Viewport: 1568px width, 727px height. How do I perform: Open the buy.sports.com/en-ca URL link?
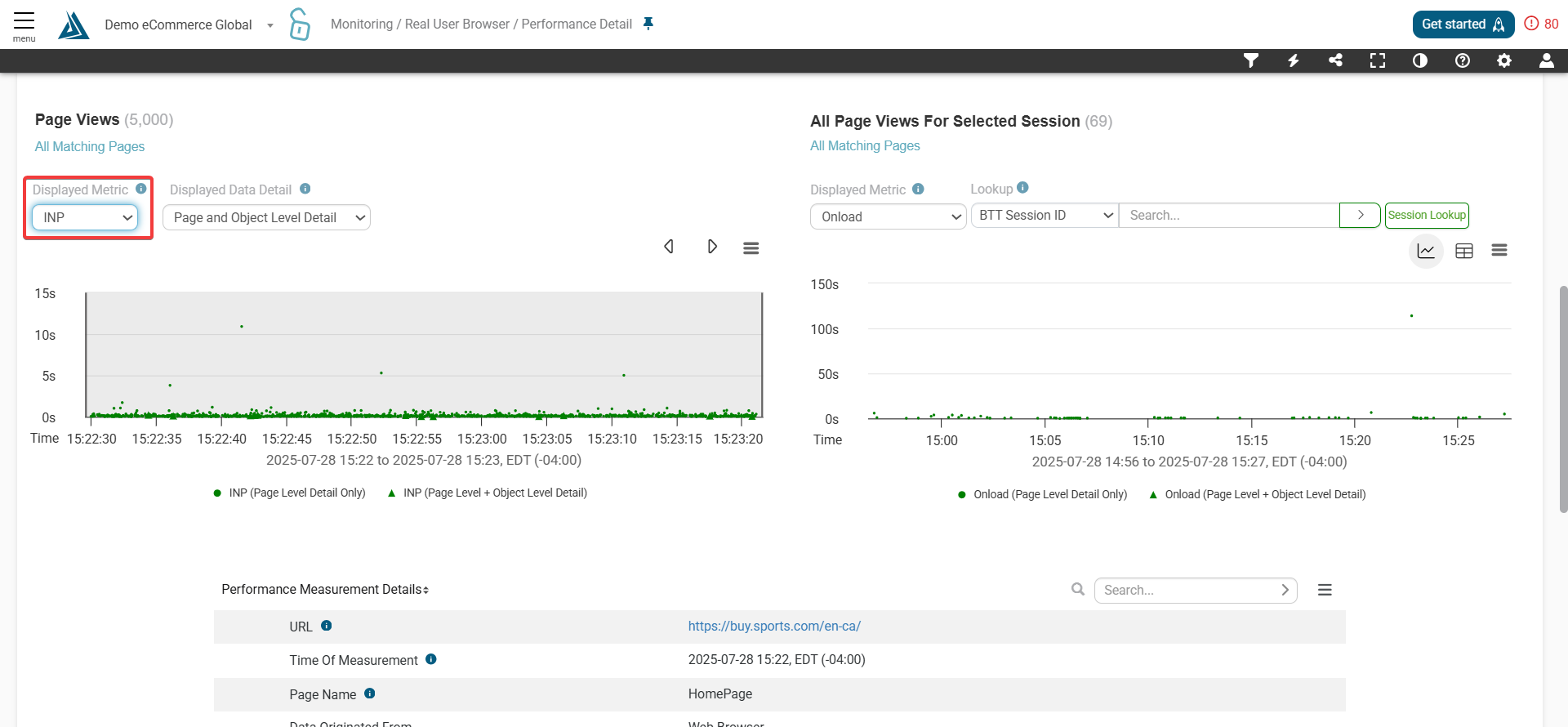[x=774, y=627]
